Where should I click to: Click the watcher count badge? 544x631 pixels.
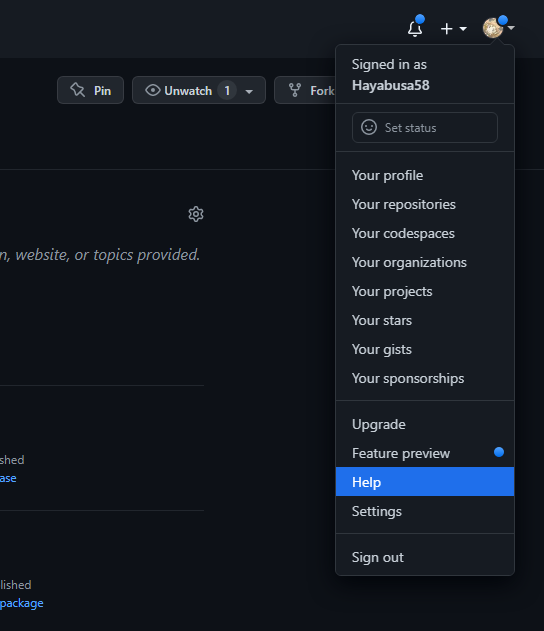(x=227, y=91)
